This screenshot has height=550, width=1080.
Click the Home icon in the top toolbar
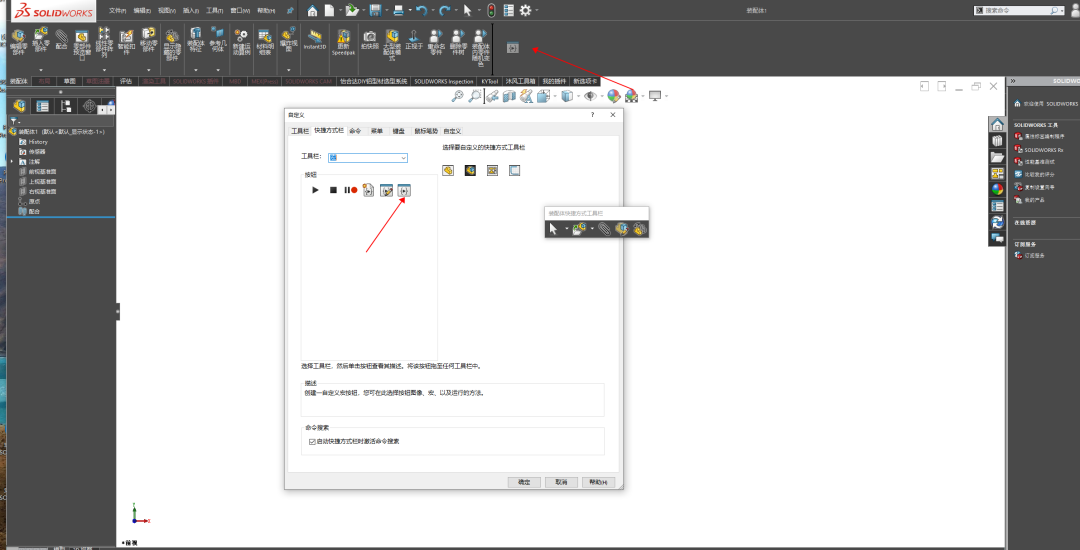click(x=313, y=10)
